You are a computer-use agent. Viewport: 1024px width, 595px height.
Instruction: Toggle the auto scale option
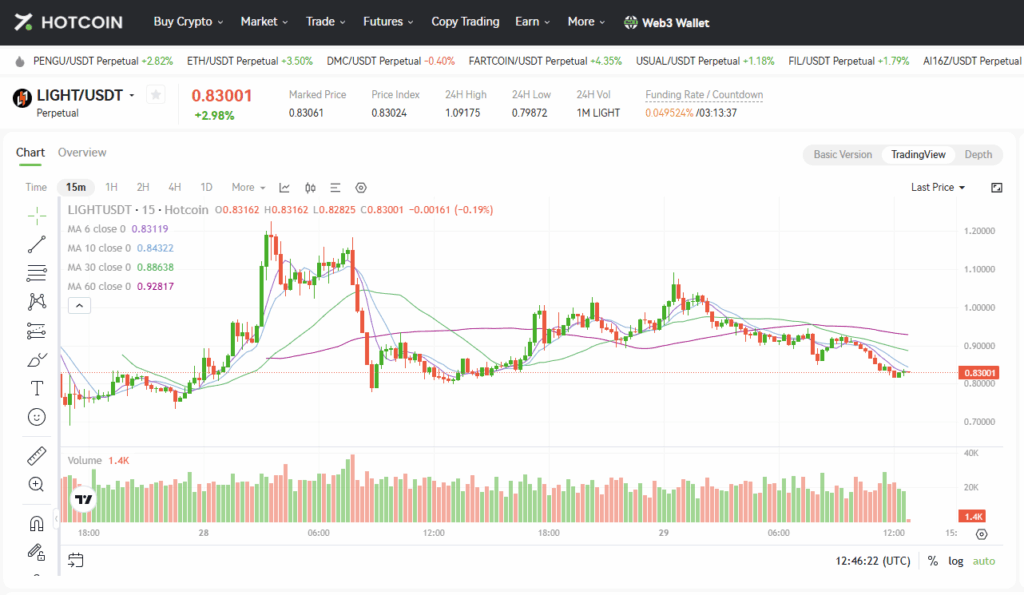point(984,561)
